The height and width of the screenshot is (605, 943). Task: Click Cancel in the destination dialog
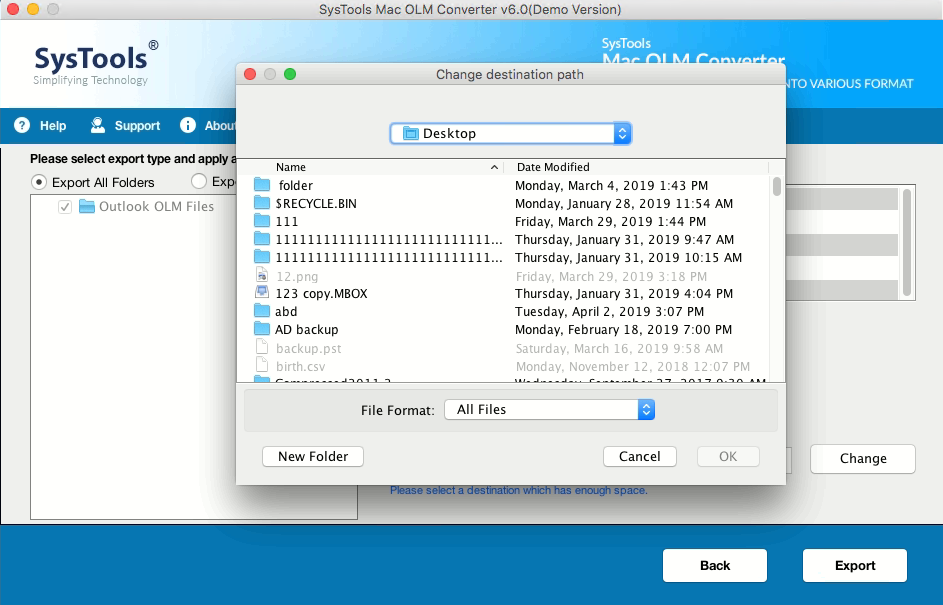(639, 456)
